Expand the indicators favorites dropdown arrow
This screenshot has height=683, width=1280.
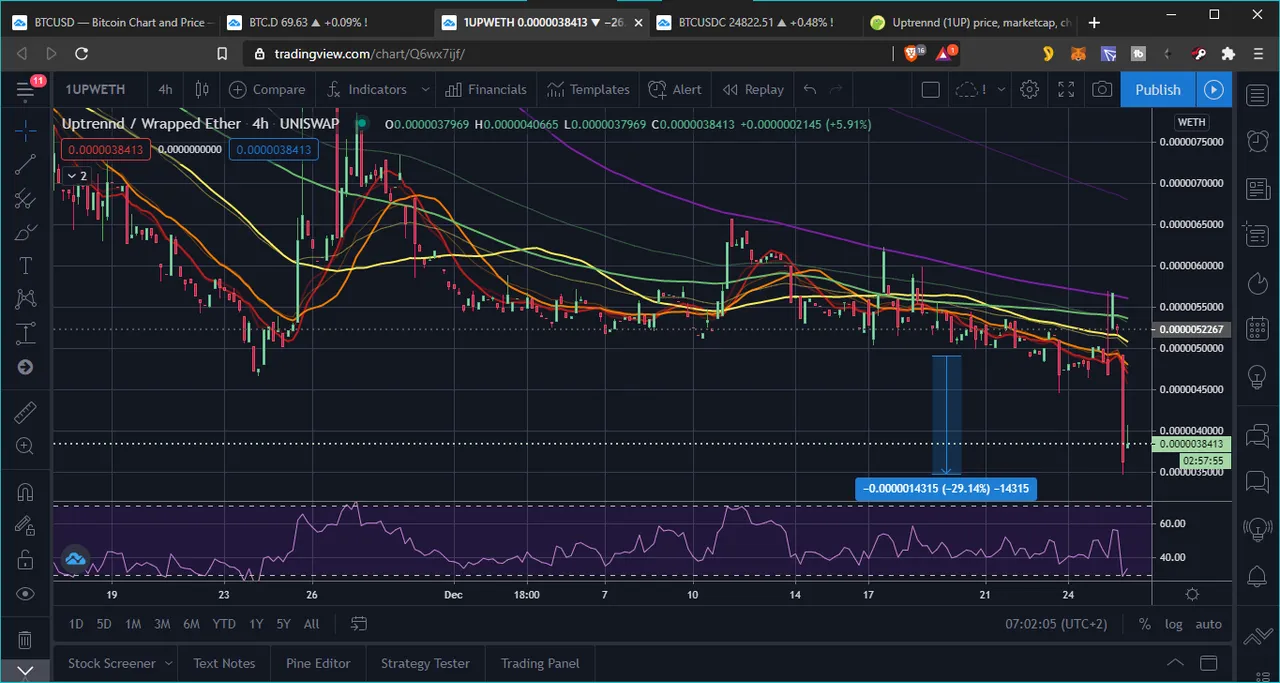click(x=425, y=90)
